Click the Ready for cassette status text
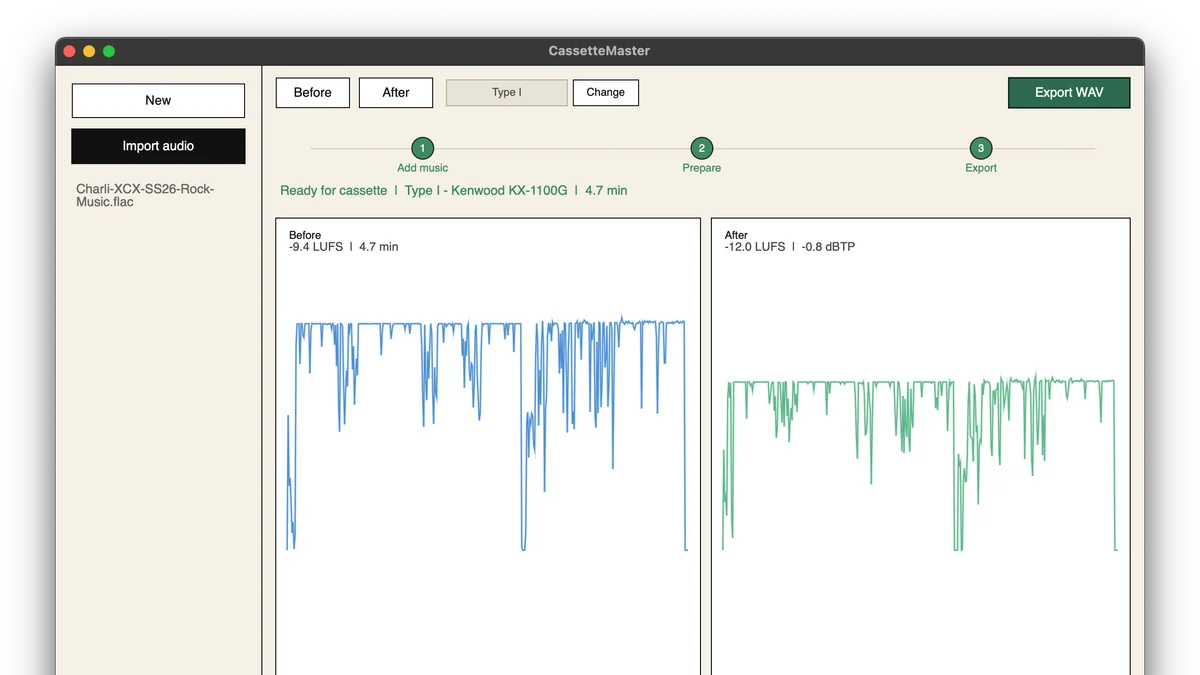The width and height of the screenshot is (1200, 675). 333,190
